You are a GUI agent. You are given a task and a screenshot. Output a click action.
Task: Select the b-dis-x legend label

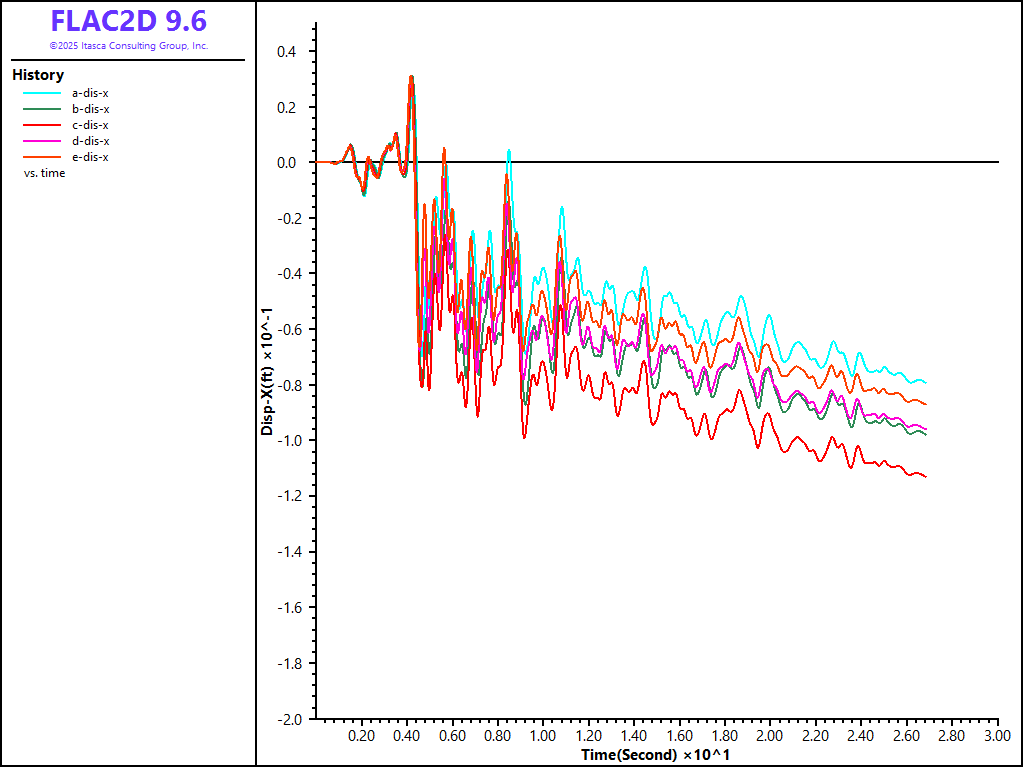90,109
